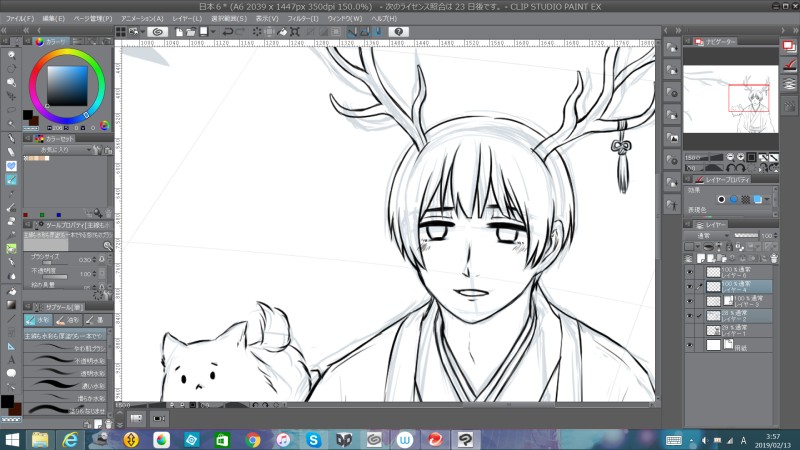This screenshot has height=450, width=800.
Task: Open フィルター(I) menu
Action: tap(303, 18)
